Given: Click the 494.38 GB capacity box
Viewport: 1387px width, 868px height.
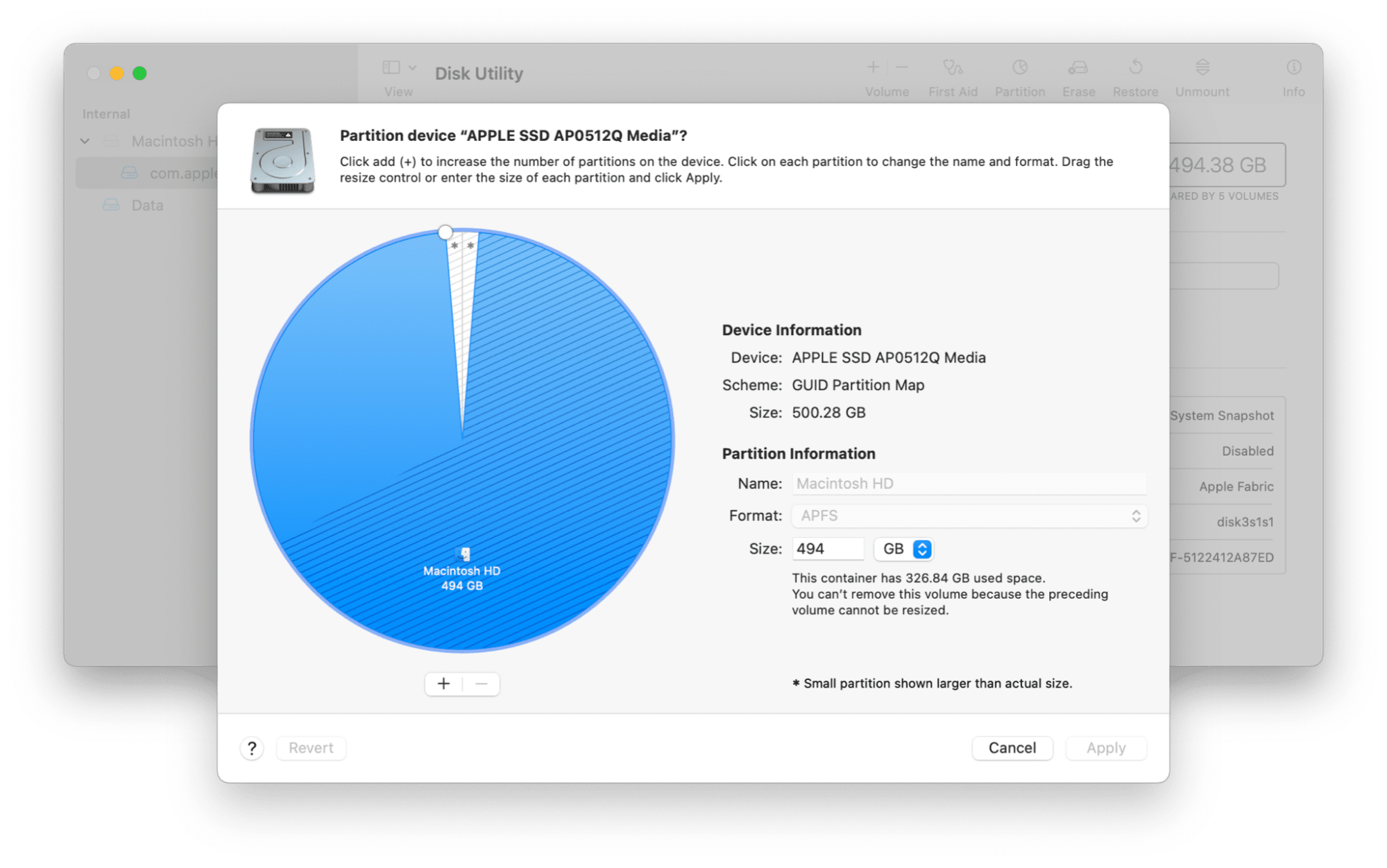Looking at the screenshot, I should (1227, 165).
